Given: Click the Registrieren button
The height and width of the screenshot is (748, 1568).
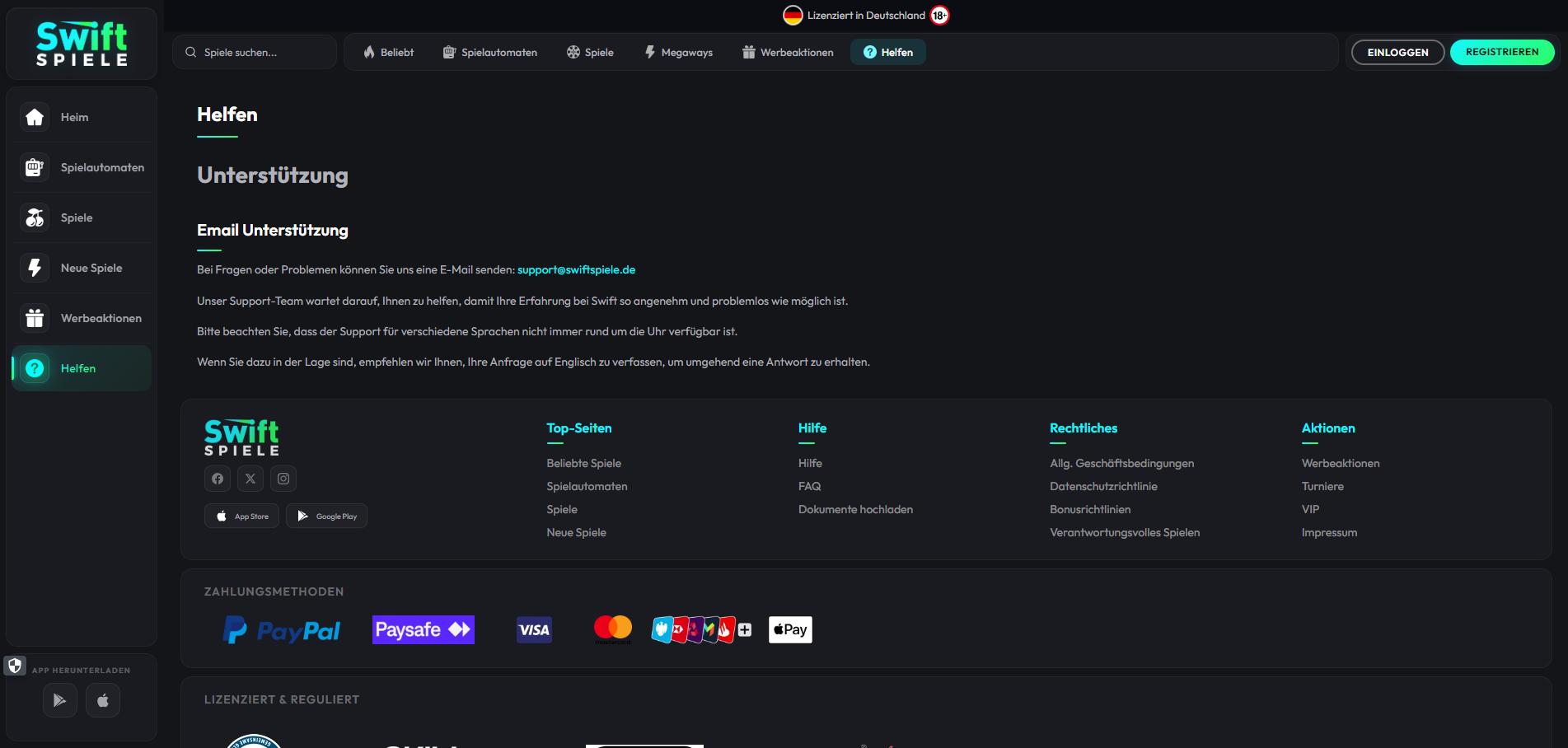Looking at the screenshot, I should tap(1502, 52).
